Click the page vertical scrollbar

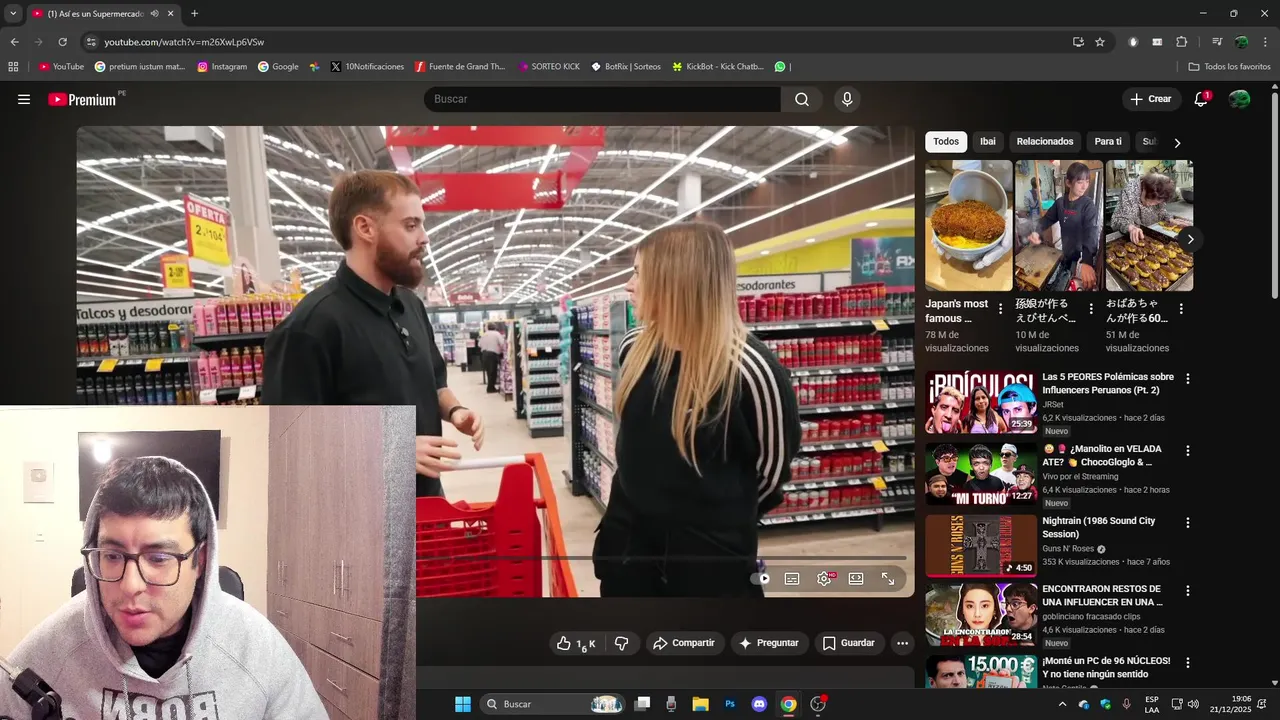pyautogui.click(x=1275, y=195)
